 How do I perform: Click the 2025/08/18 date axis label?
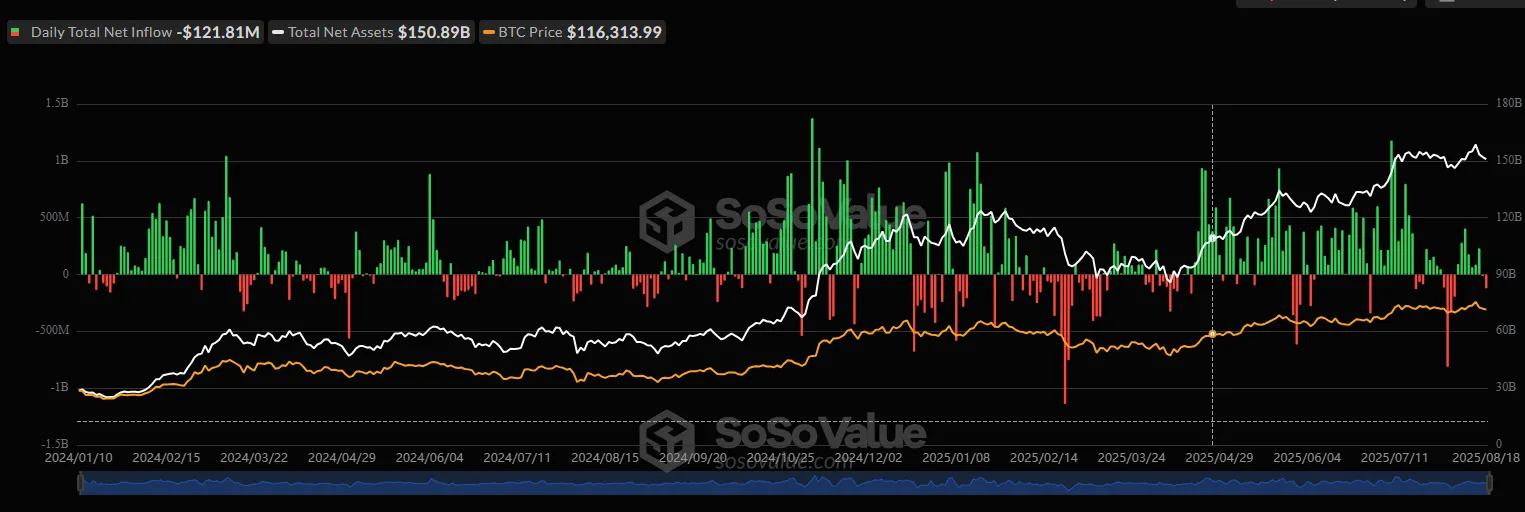coord(1484,457)
